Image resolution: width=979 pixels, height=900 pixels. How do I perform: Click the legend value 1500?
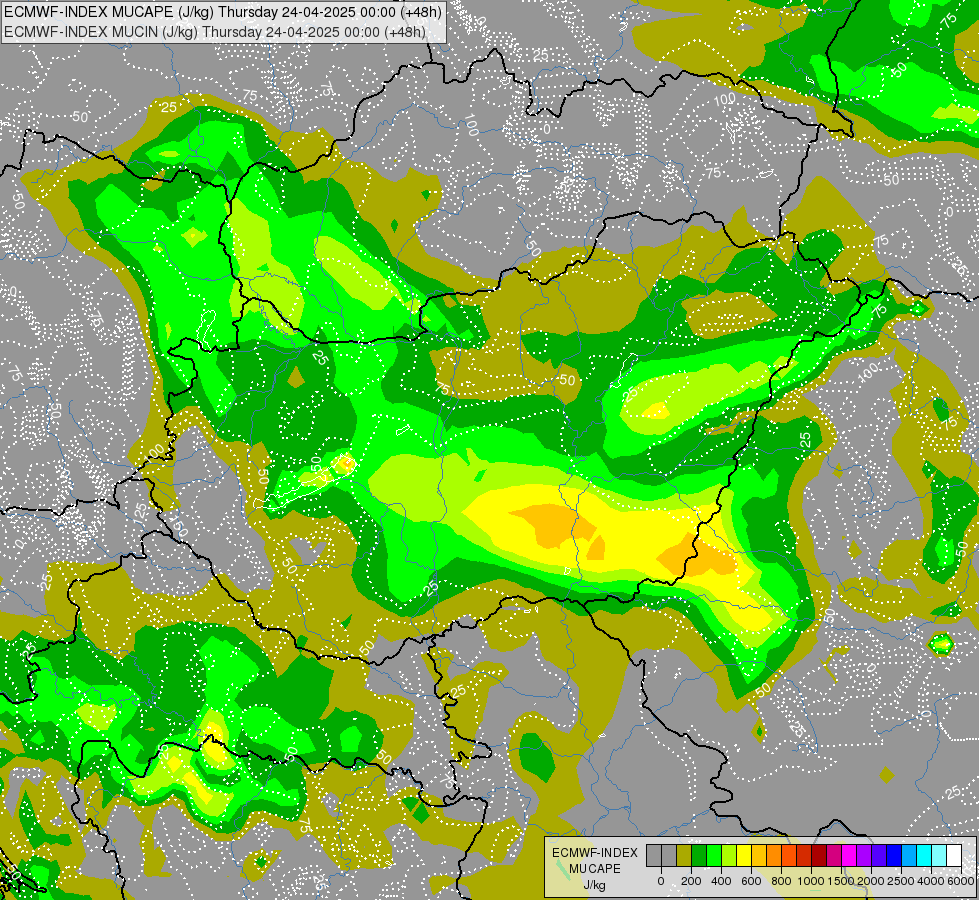(841, 881)
